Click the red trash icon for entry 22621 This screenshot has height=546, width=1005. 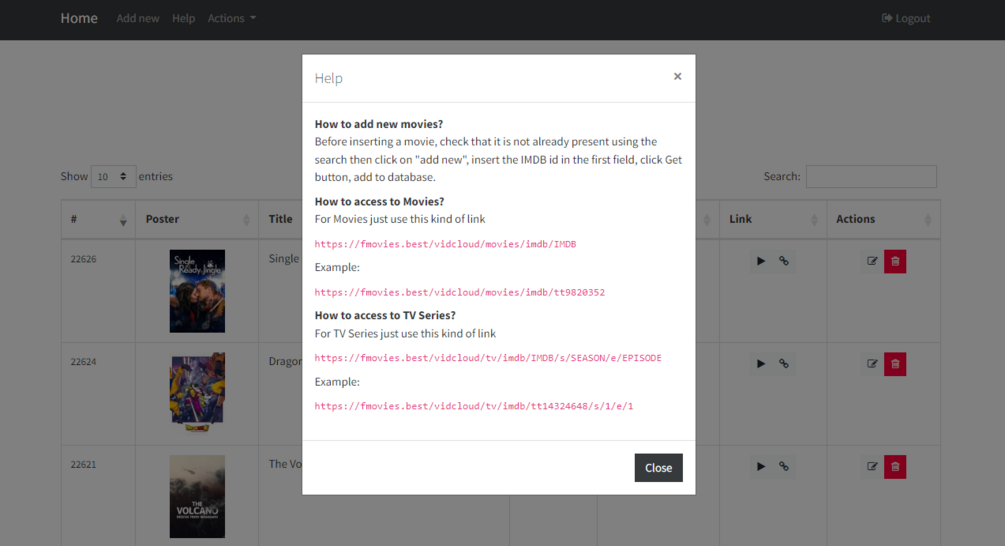(895, 466)
